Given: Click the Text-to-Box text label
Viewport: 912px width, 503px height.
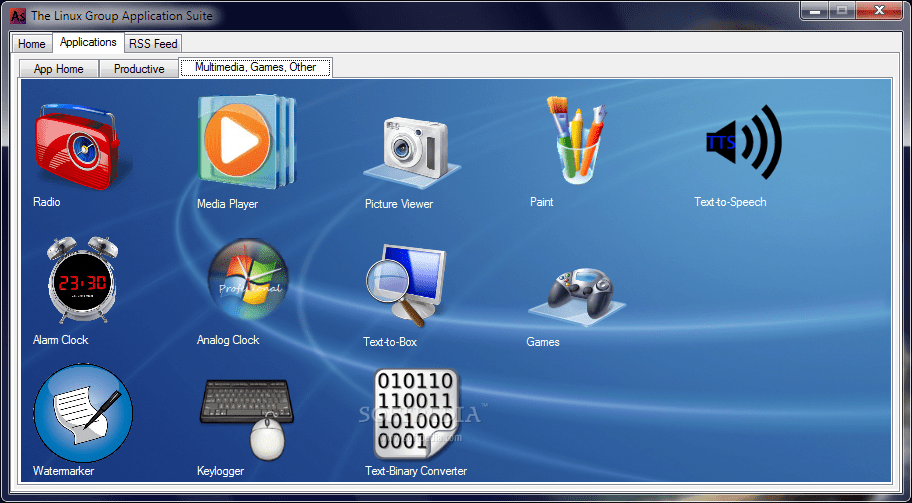Looking at the screenshot, I should (x=390, y=342).
